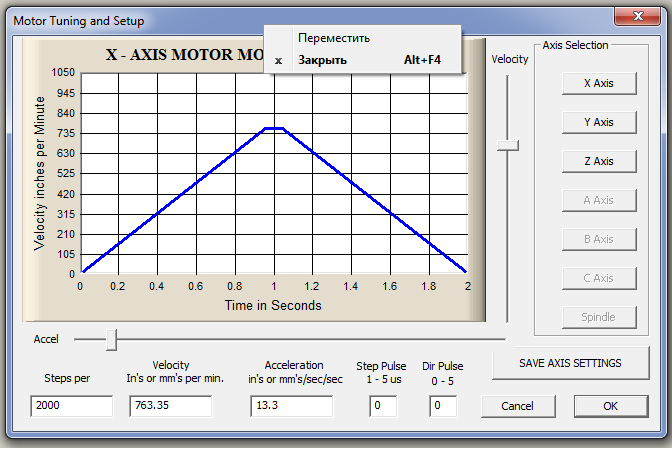Click the 'Alt+F4' shortcut text

point(422,60)
